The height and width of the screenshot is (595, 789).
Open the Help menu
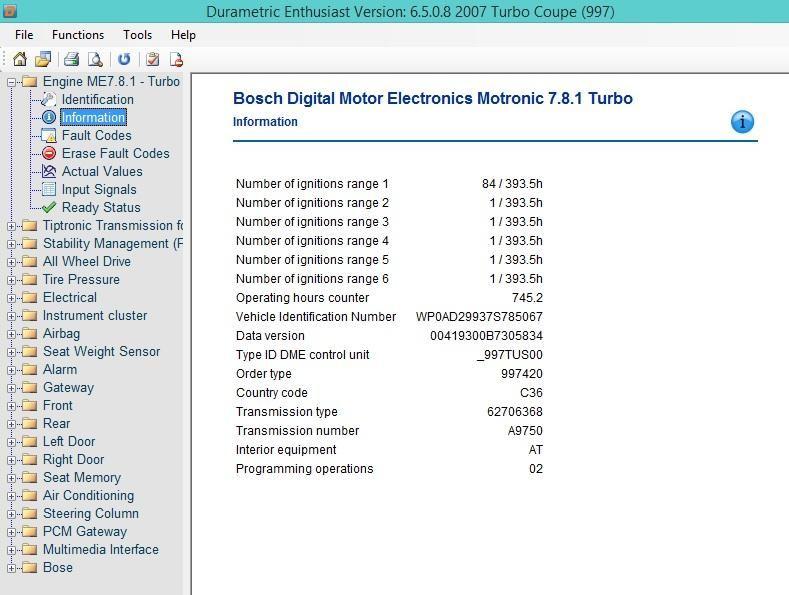183,35
